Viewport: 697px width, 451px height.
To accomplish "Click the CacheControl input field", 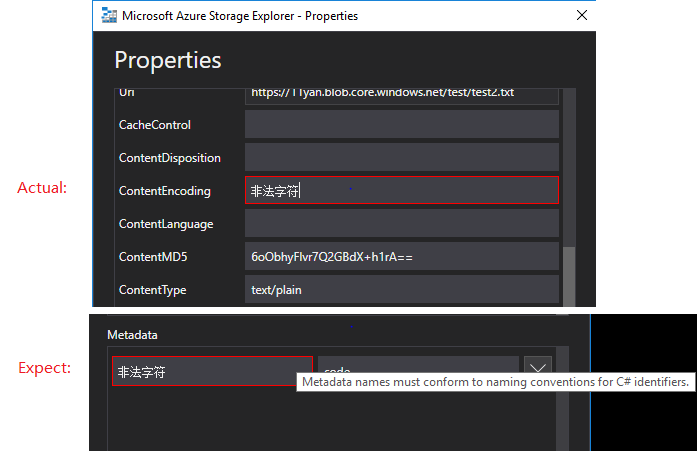I will [402, 124].
